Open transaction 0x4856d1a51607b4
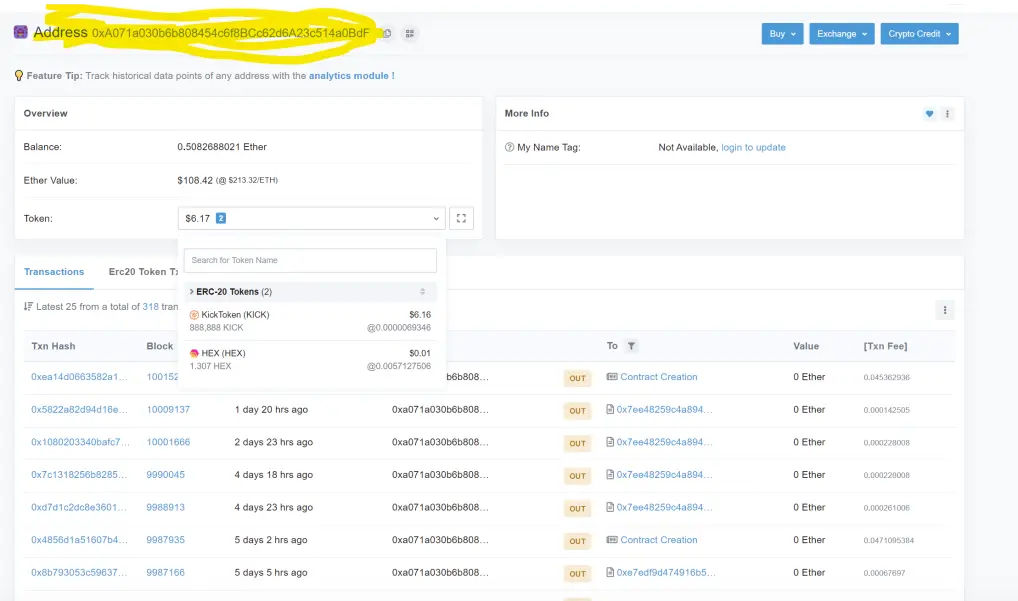Screen dimensions: 1018x601 79,540
